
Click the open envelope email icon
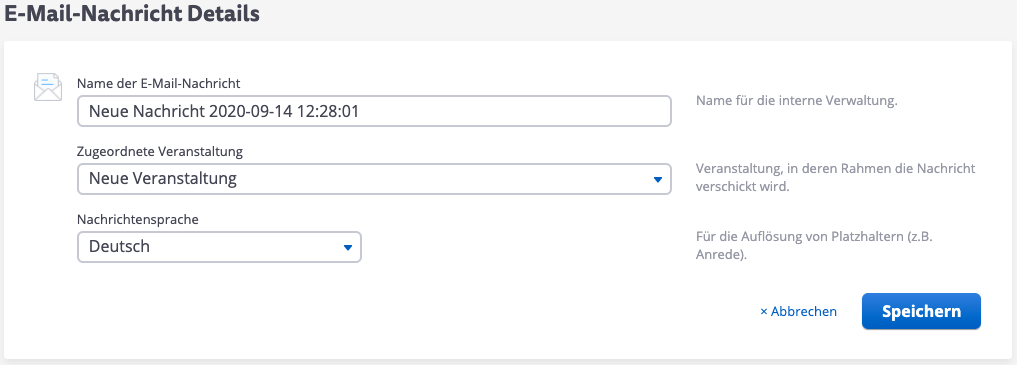coord(48,87)
